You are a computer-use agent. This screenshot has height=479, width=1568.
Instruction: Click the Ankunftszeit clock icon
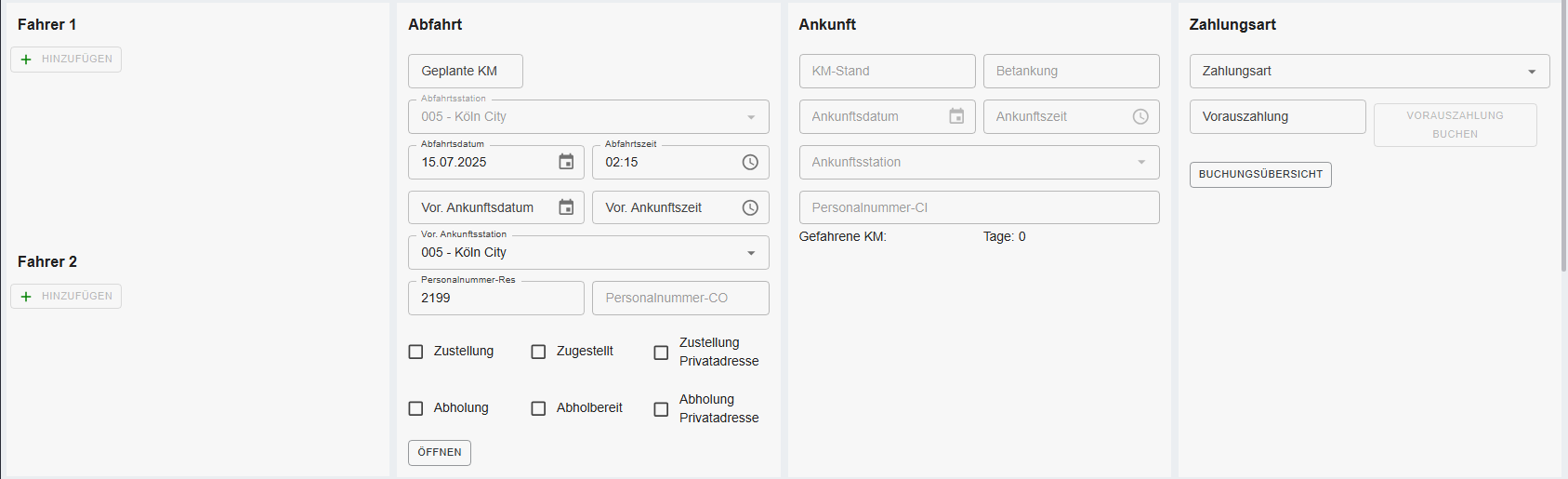1140,116
